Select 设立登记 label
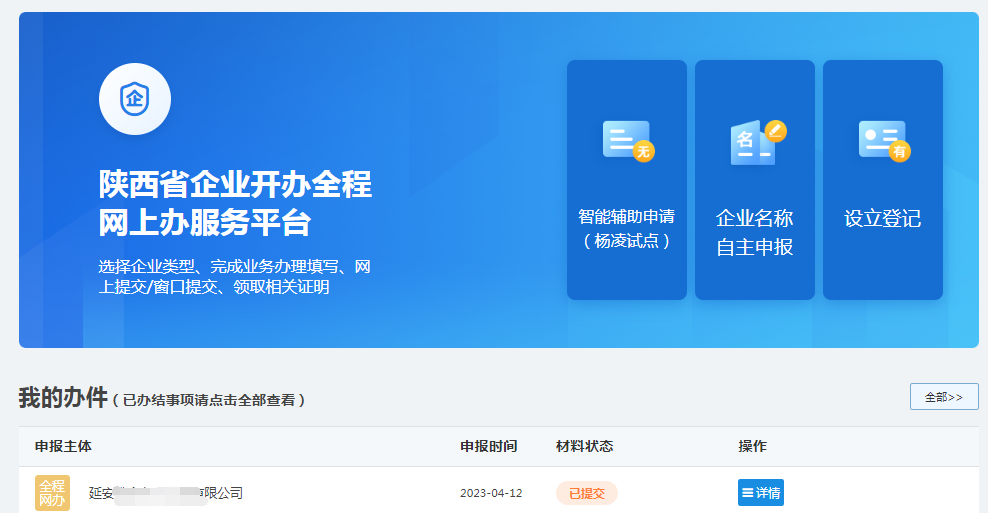 [x=883, y=218]
